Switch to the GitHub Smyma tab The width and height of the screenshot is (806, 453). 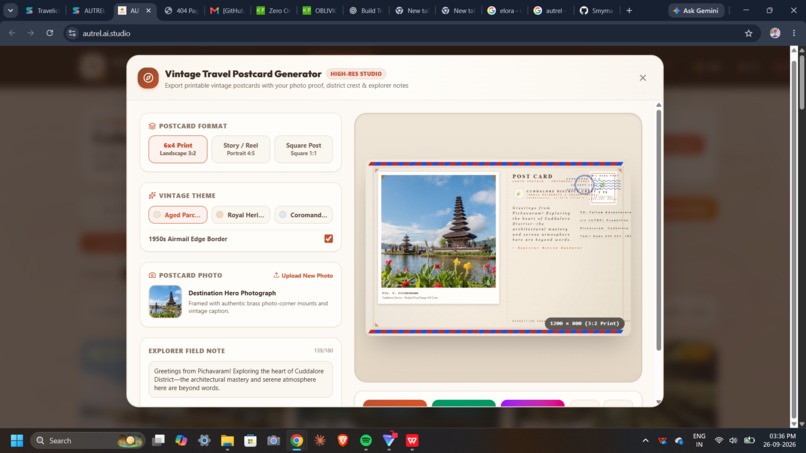pos(596,10)
